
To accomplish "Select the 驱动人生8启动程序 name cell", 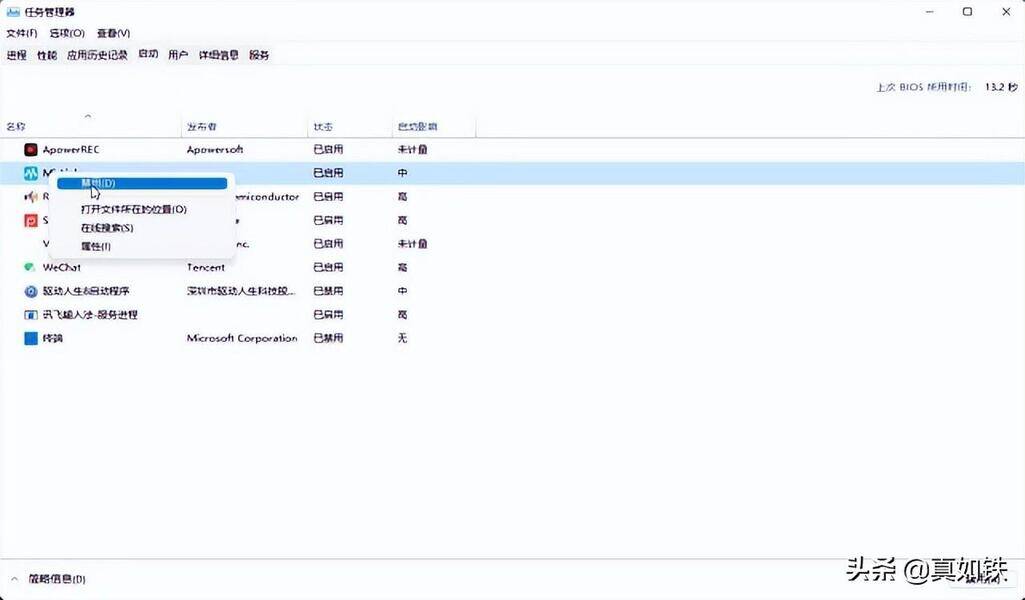I will point(86,291).
